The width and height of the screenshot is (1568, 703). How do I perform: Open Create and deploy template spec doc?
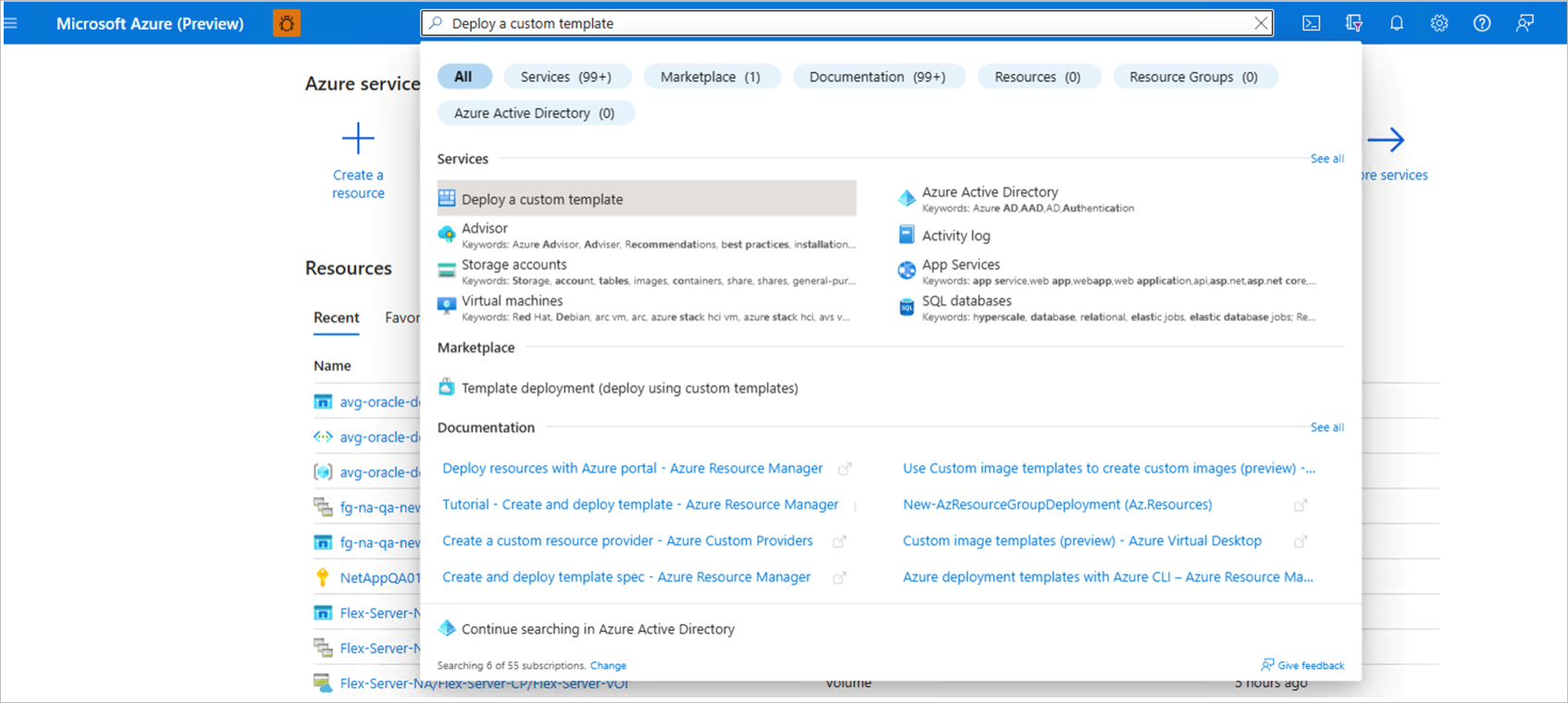pyautogui.click(x=626, y=576)
